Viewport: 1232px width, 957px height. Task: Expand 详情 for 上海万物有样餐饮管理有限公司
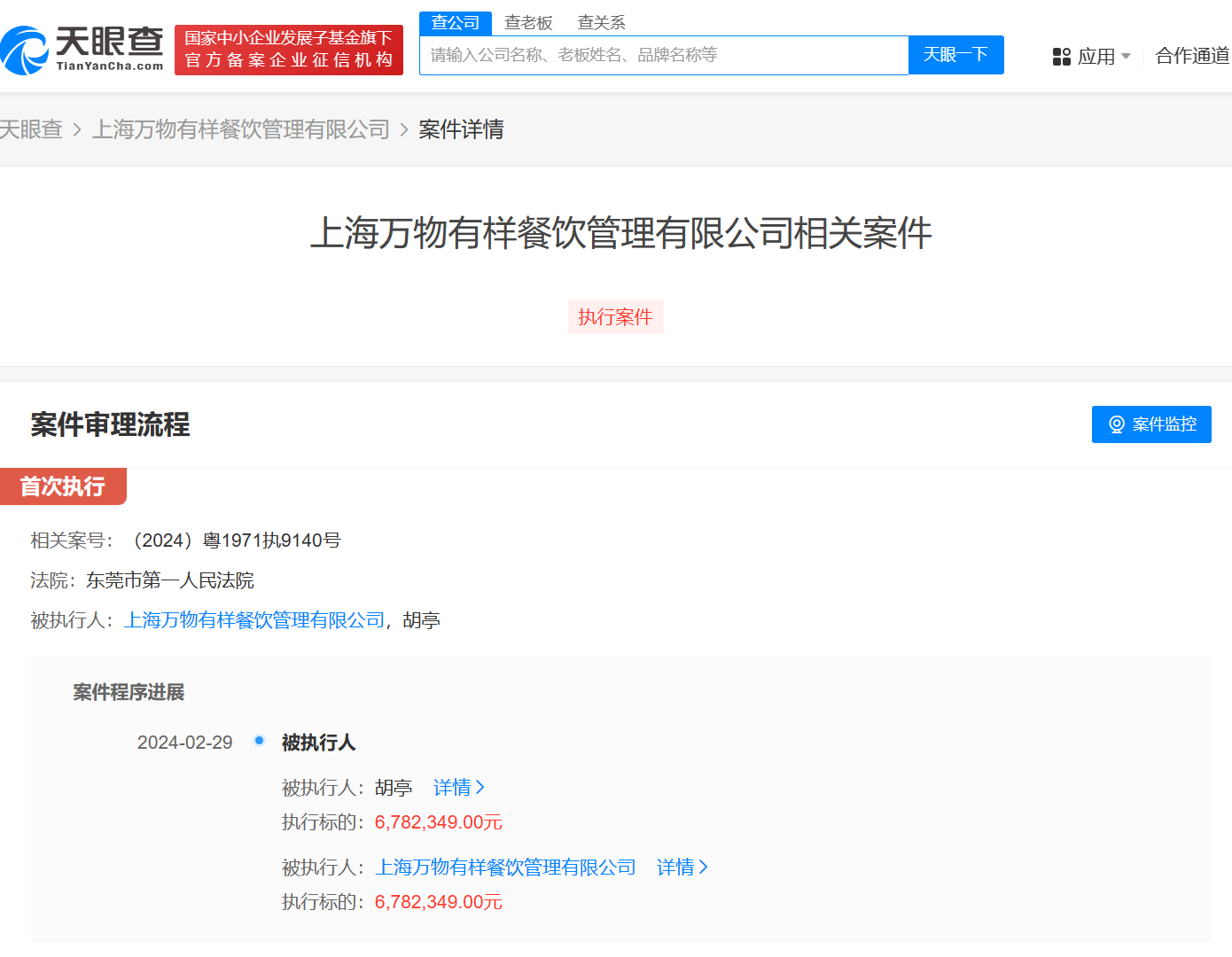point(677,867)
